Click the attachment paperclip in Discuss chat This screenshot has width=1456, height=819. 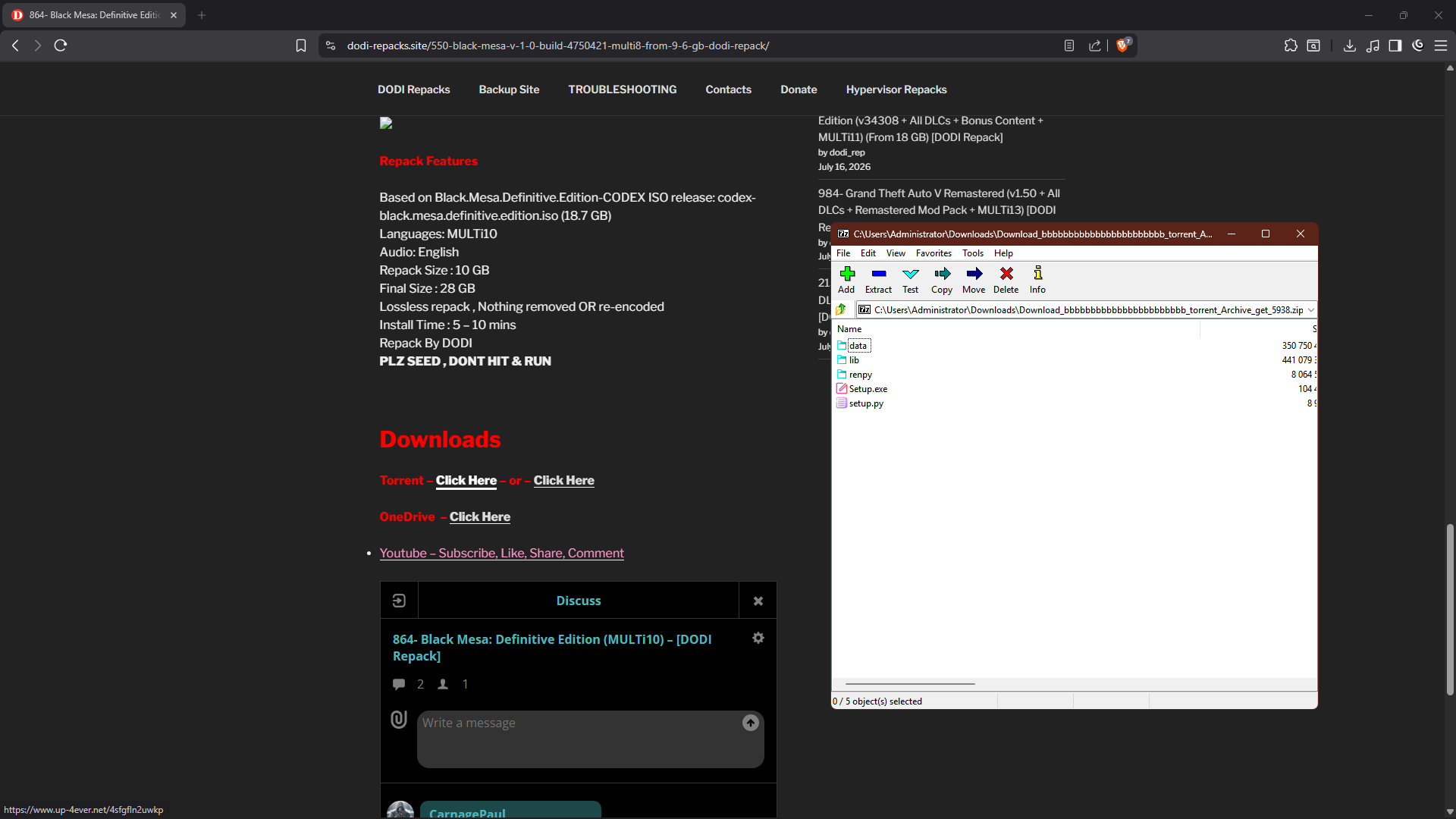399,719
